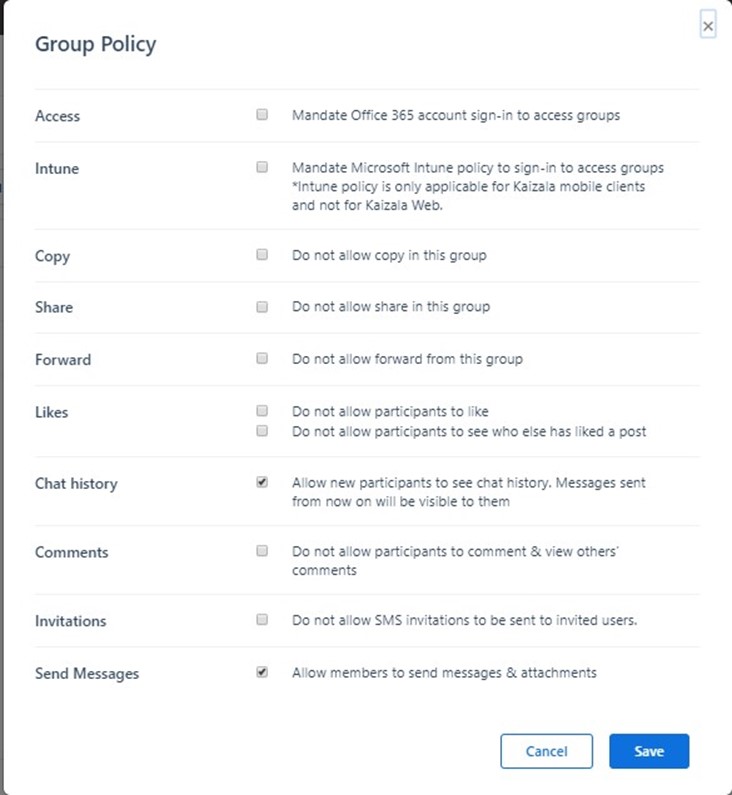Check the Microsoft Intune policy option
Screen dimensions: 732x795
point(262,167)
